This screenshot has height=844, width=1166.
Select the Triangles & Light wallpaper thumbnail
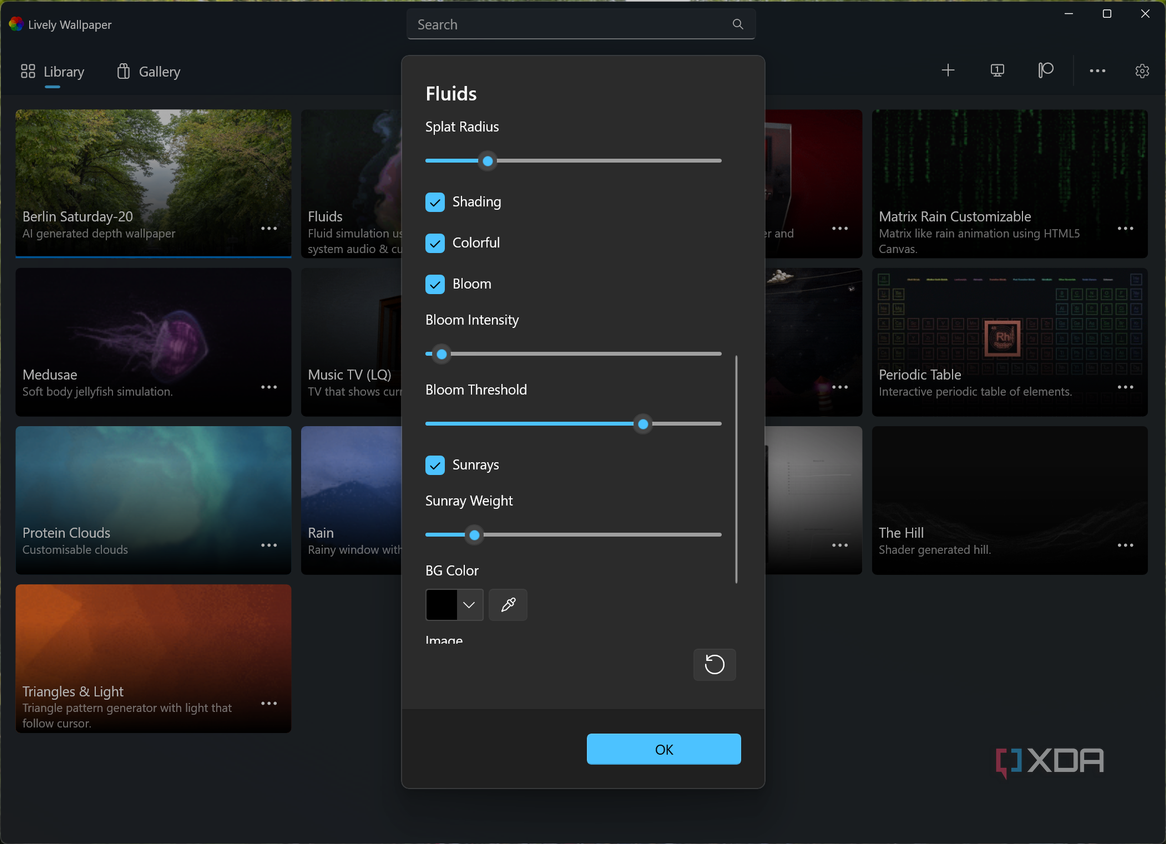153,659
